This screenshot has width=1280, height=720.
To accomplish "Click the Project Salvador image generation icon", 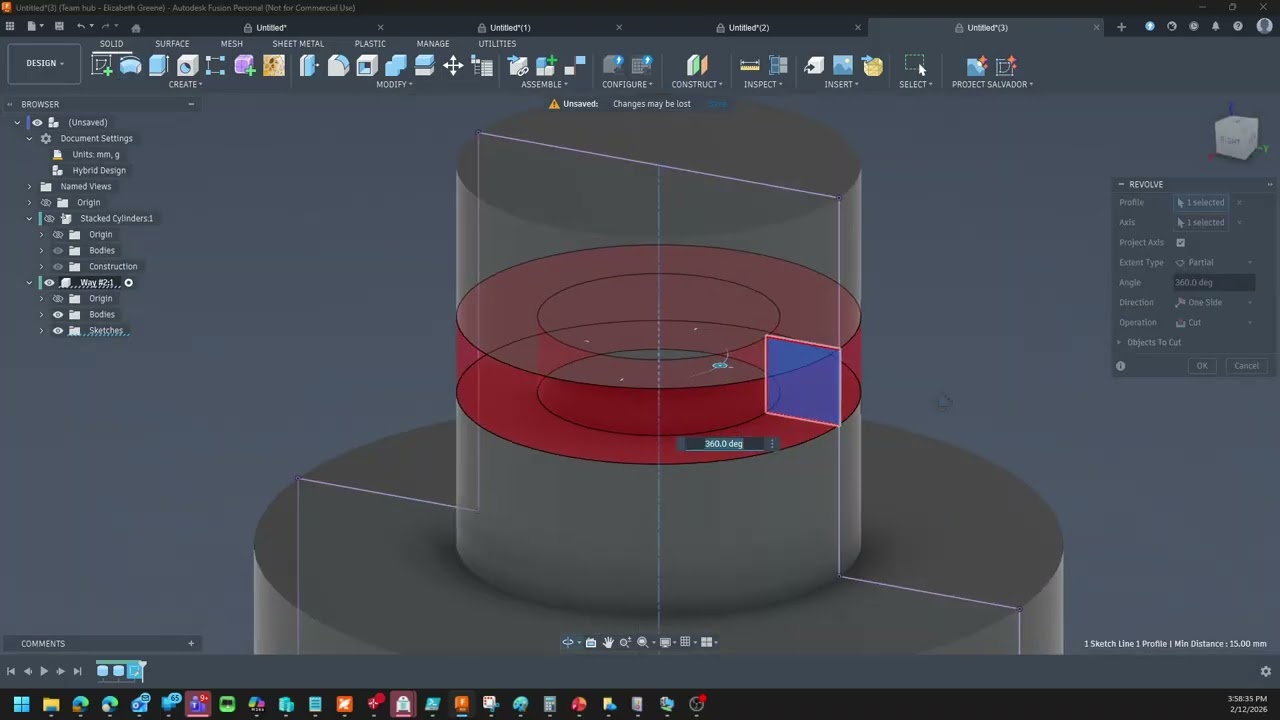I will [x=977, y=66].
